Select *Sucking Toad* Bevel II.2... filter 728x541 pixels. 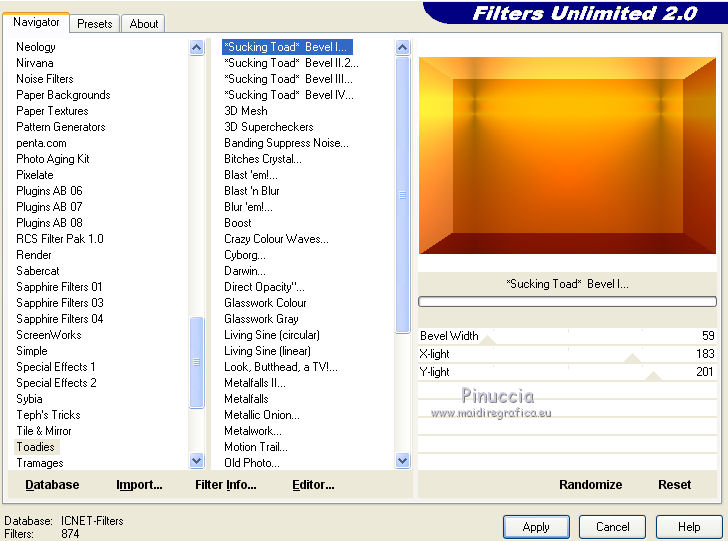click(291, 63)
